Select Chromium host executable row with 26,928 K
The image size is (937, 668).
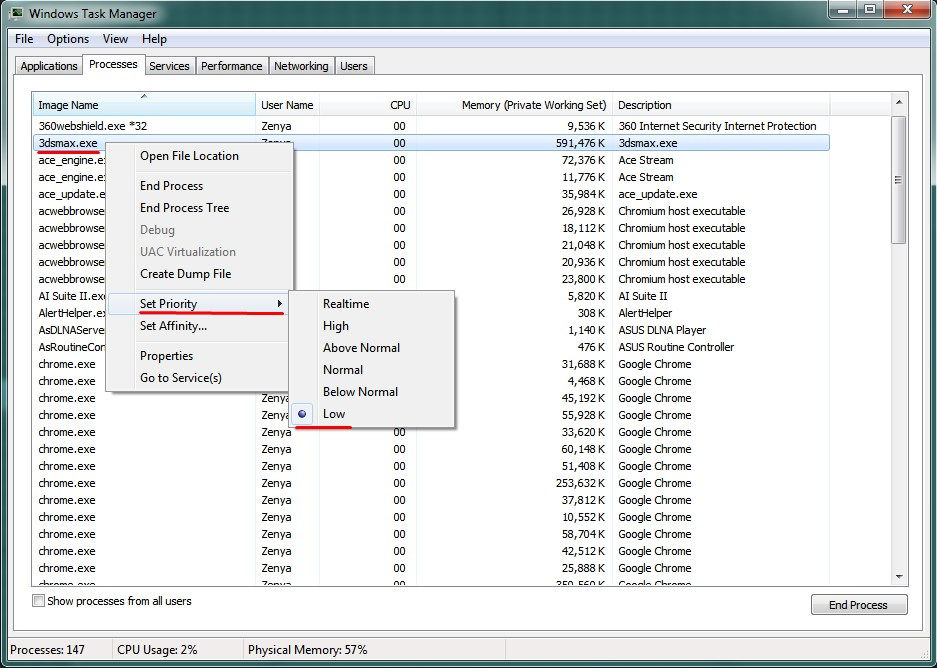tap(431, 211)
